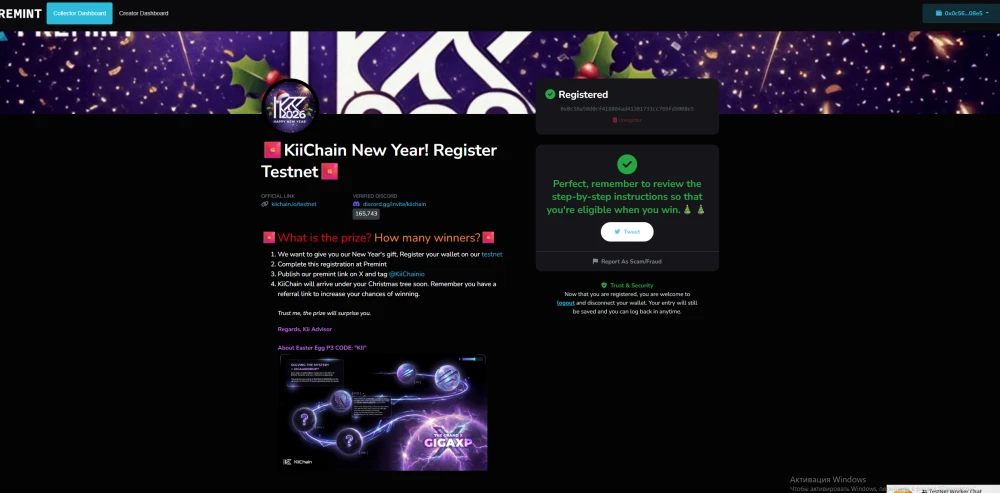
Task: Click the 165,743 member count badge
Action: (366, 214)
